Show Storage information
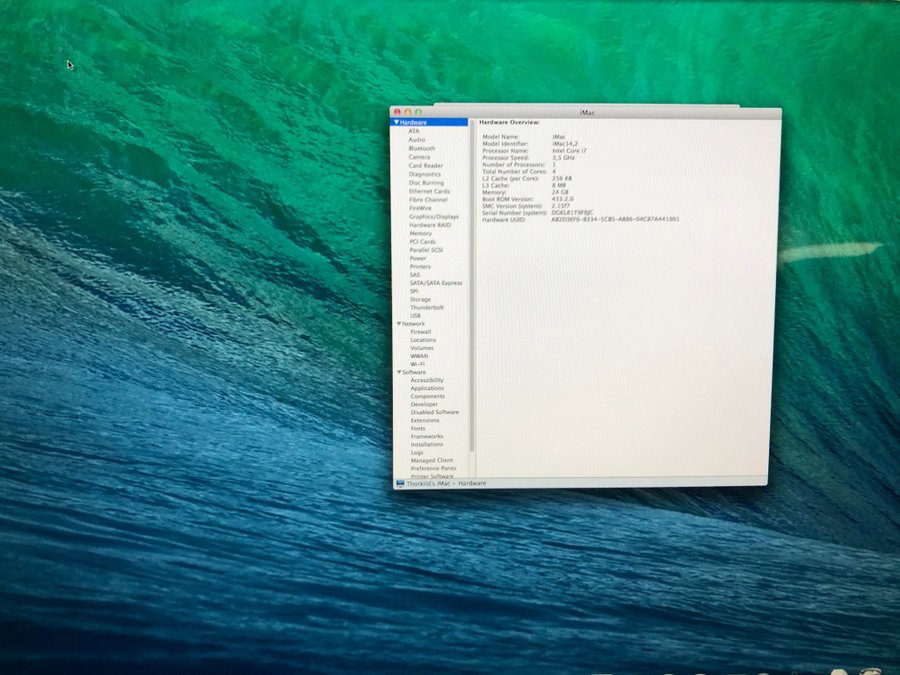 tap(420, 299)
